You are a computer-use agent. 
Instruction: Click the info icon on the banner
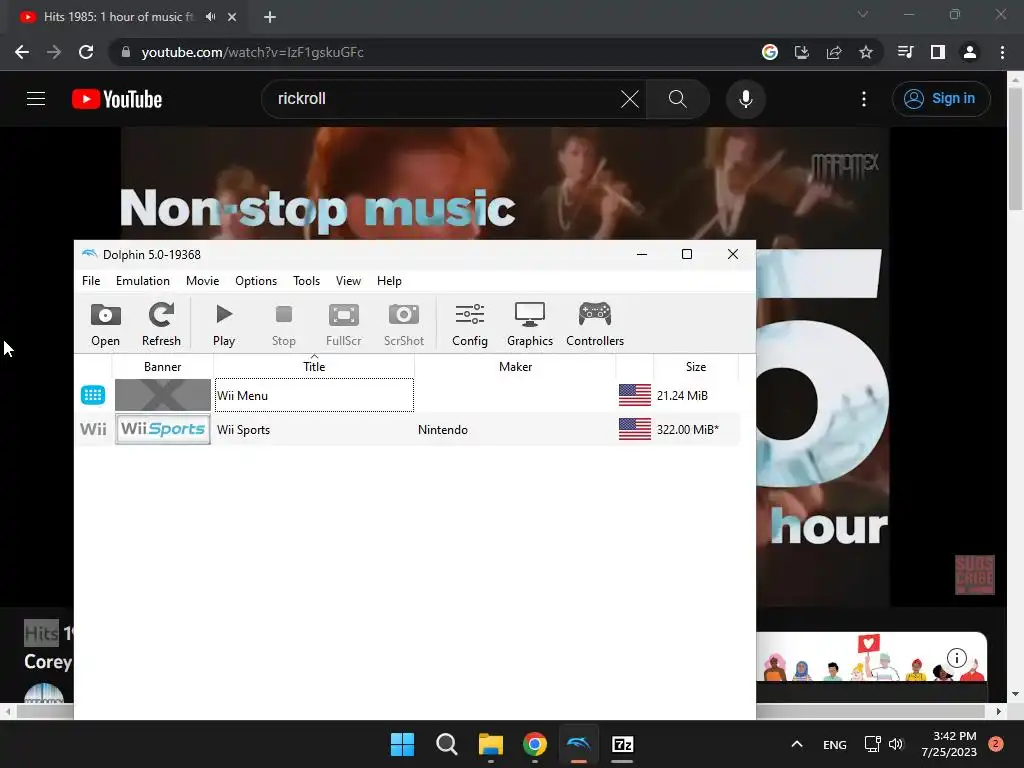957,658
